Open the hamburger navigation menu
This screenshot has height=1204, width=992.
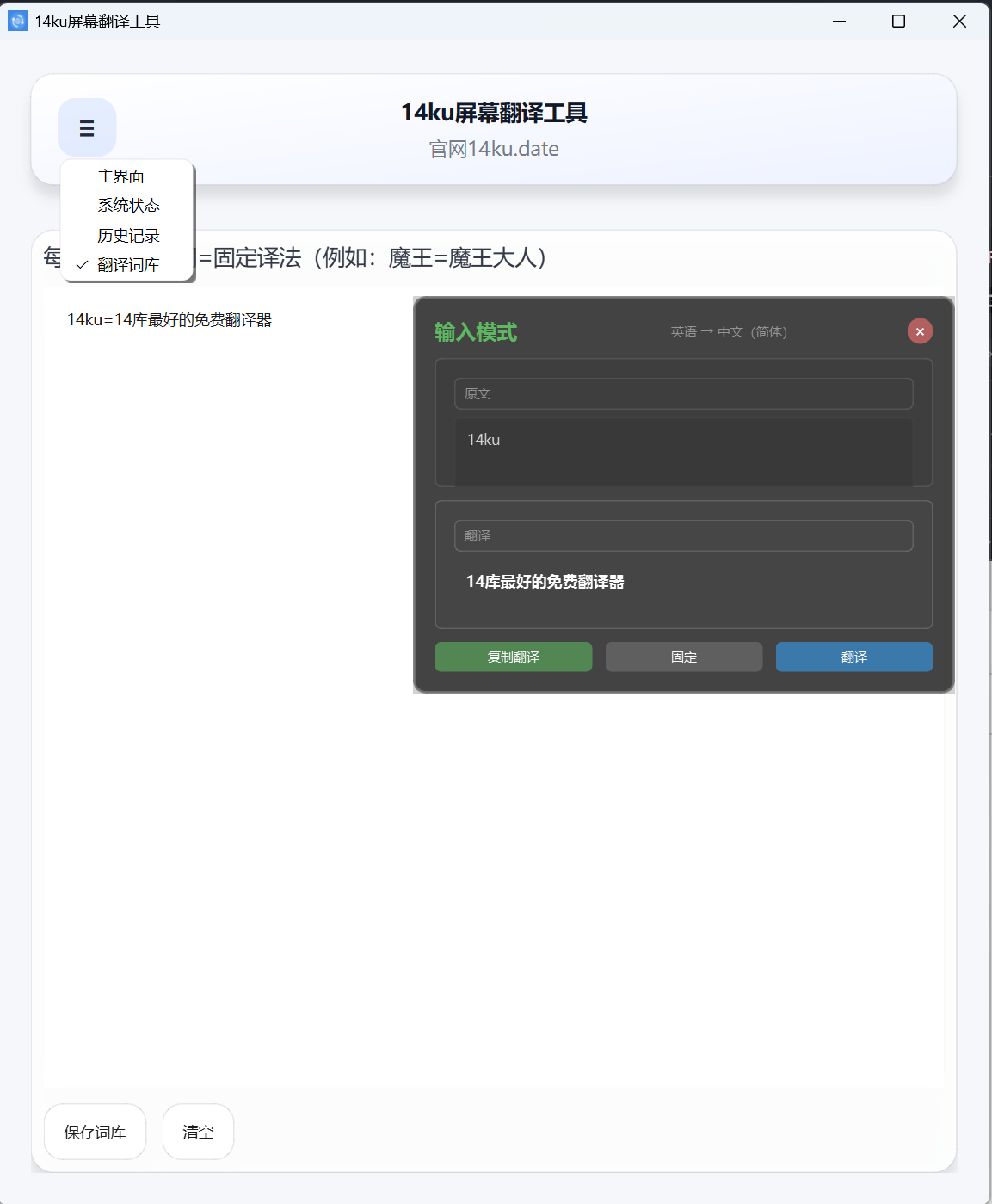tap(86, 127)
